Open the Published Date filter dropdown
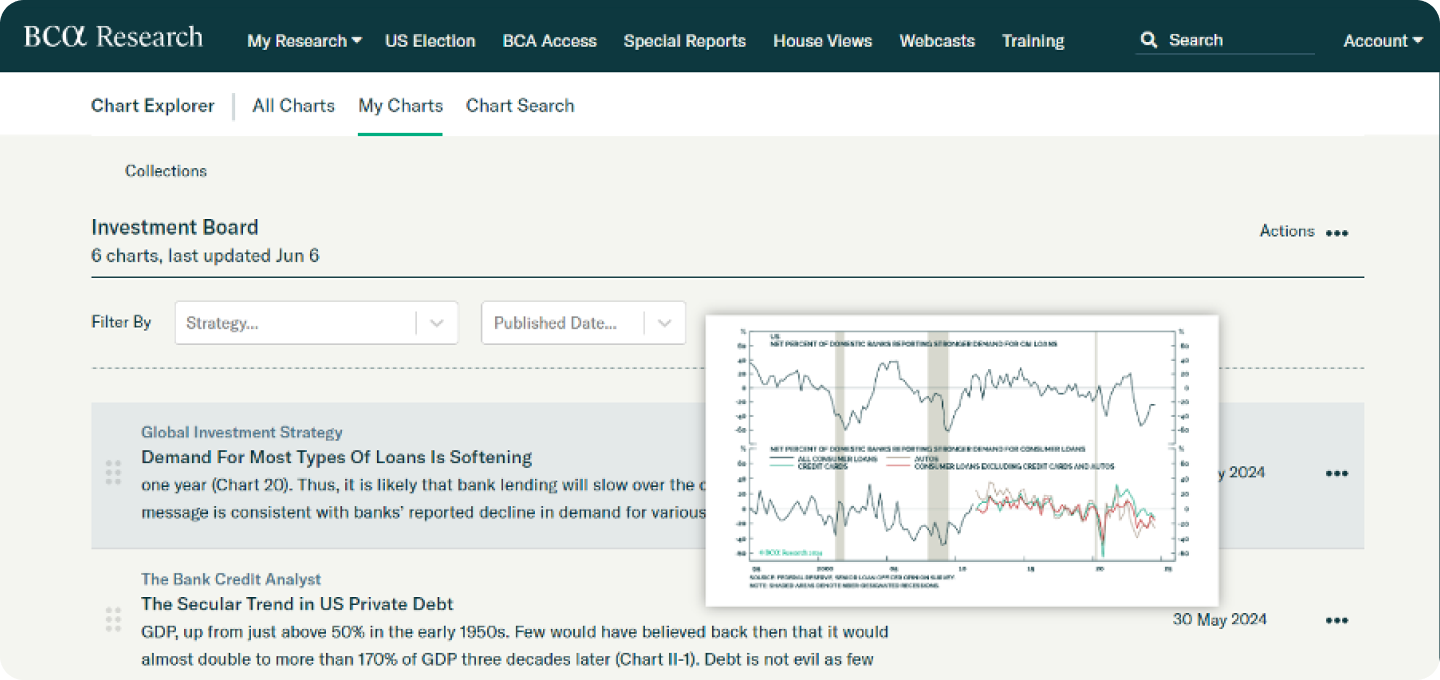Viewport: 1440px width, 680px height. (x=664, y=322)
